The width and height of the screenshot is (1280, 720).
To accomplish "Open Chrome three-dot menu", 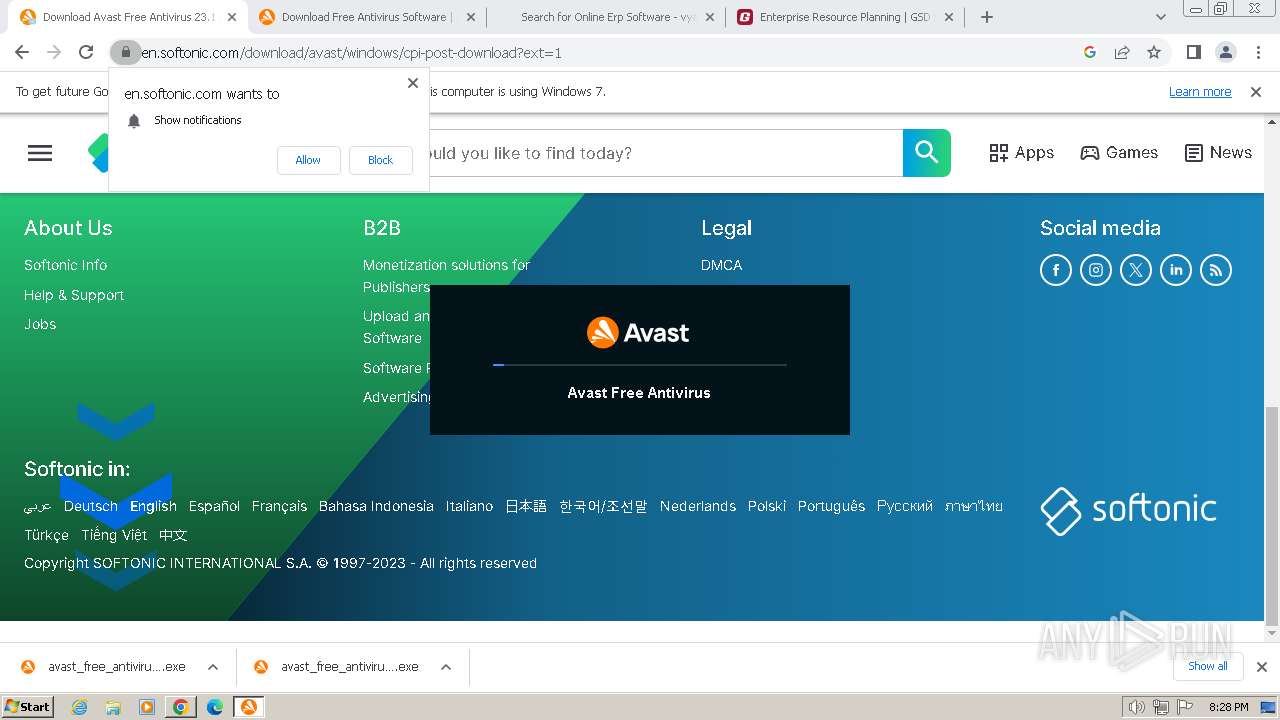I will tap(1258, 52).
